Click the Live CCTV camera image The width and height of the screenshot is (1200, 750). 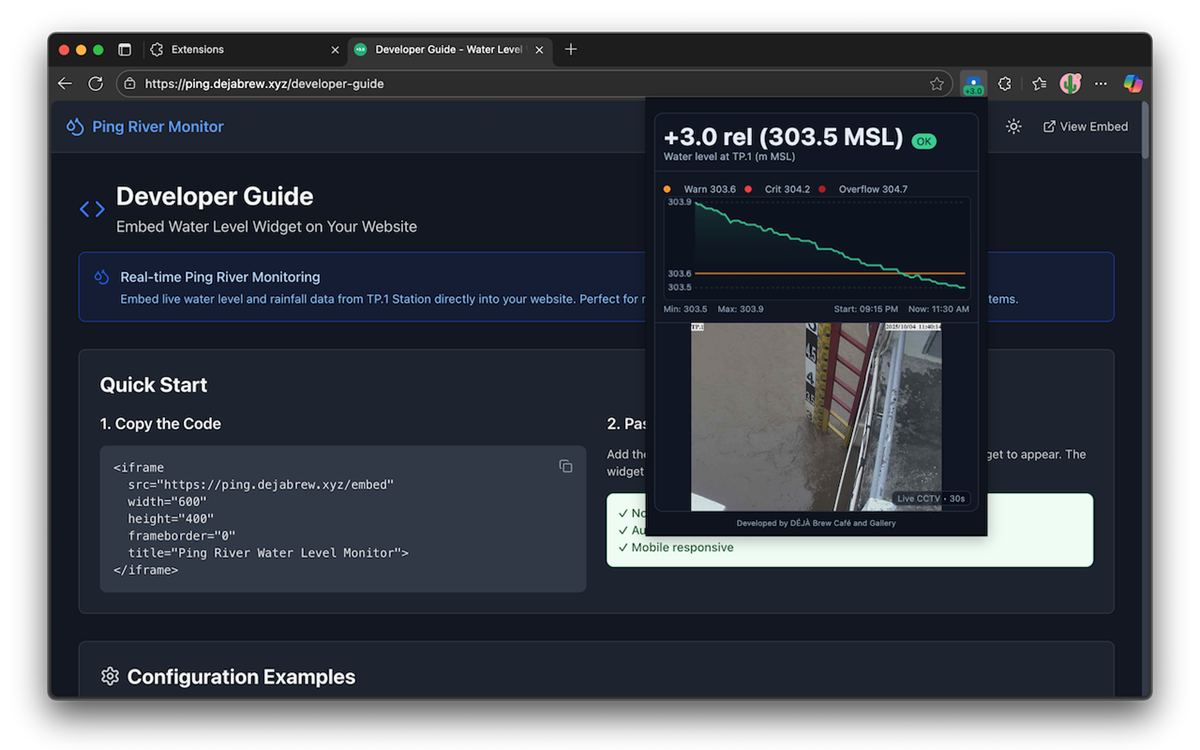click(816, 416)
